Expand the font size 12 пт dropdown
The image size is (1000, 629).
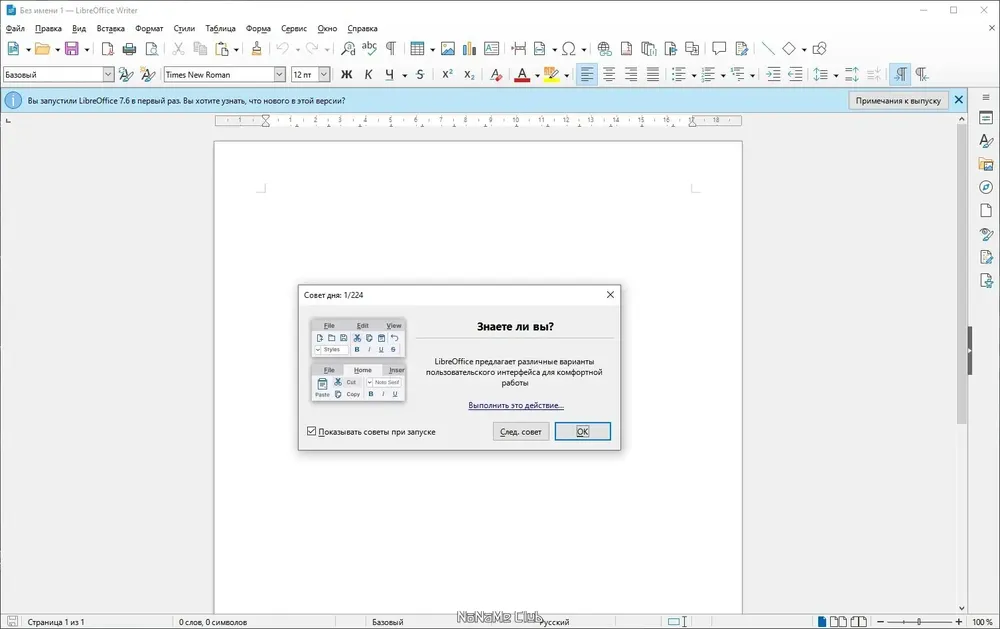(x=324, y=75)
